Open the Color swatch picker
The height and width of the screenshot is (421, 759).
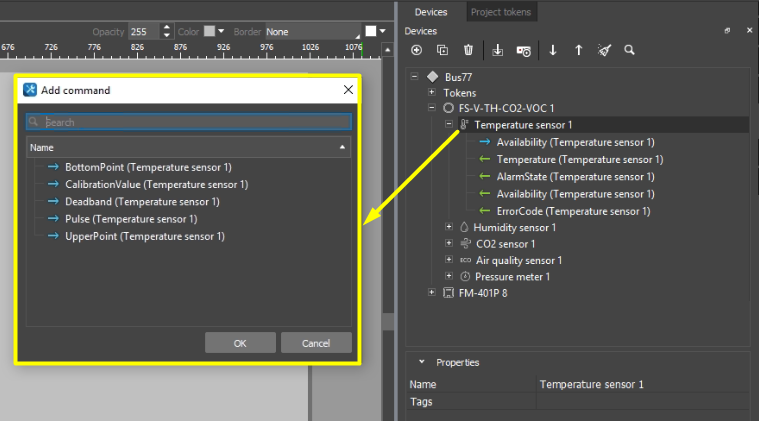[214, 32]
